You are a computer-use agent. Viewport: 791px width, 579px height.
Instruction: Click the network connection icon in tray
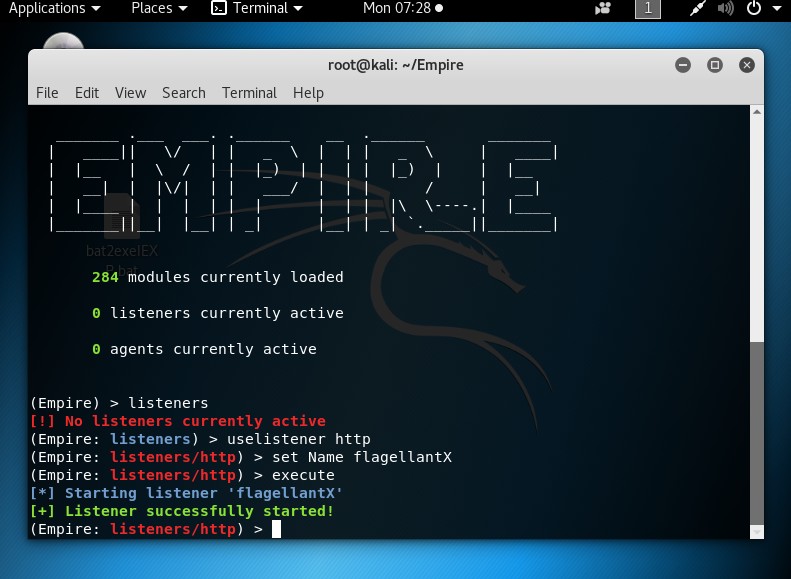(698, 8)
